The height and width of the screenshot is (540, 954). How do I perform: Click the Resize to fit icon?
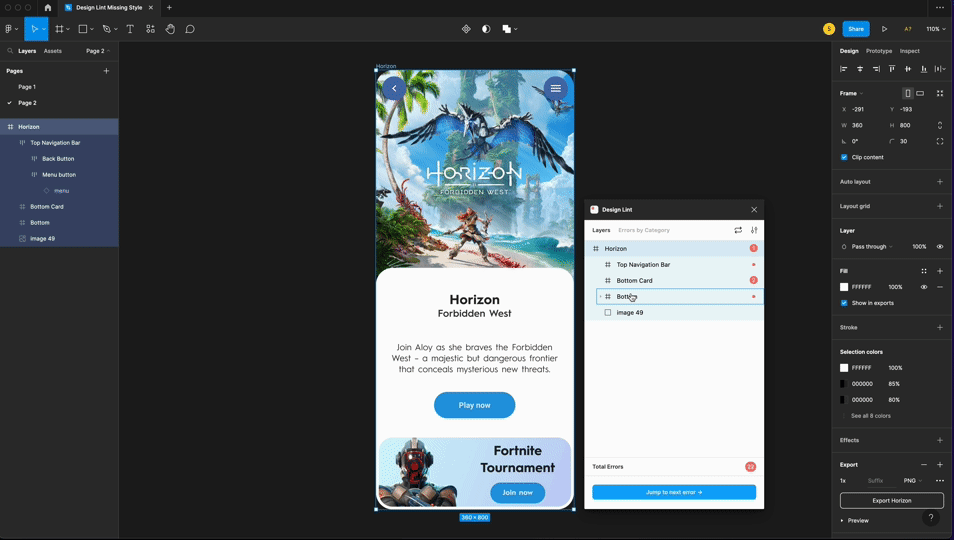click(940, 93)
